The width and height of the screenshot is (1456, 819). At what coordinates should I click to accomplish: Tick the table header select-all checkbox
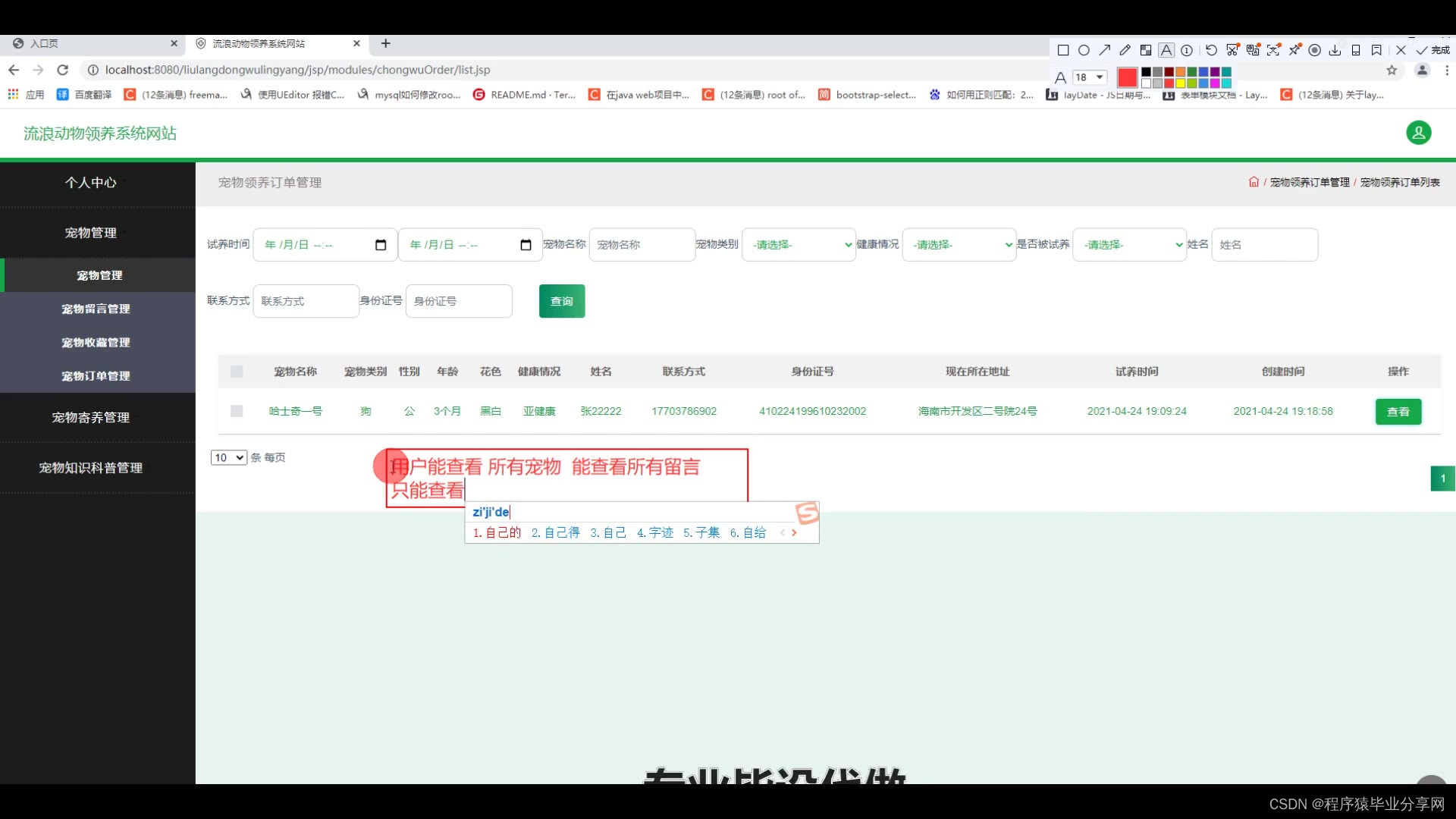(x=237, y=372)
